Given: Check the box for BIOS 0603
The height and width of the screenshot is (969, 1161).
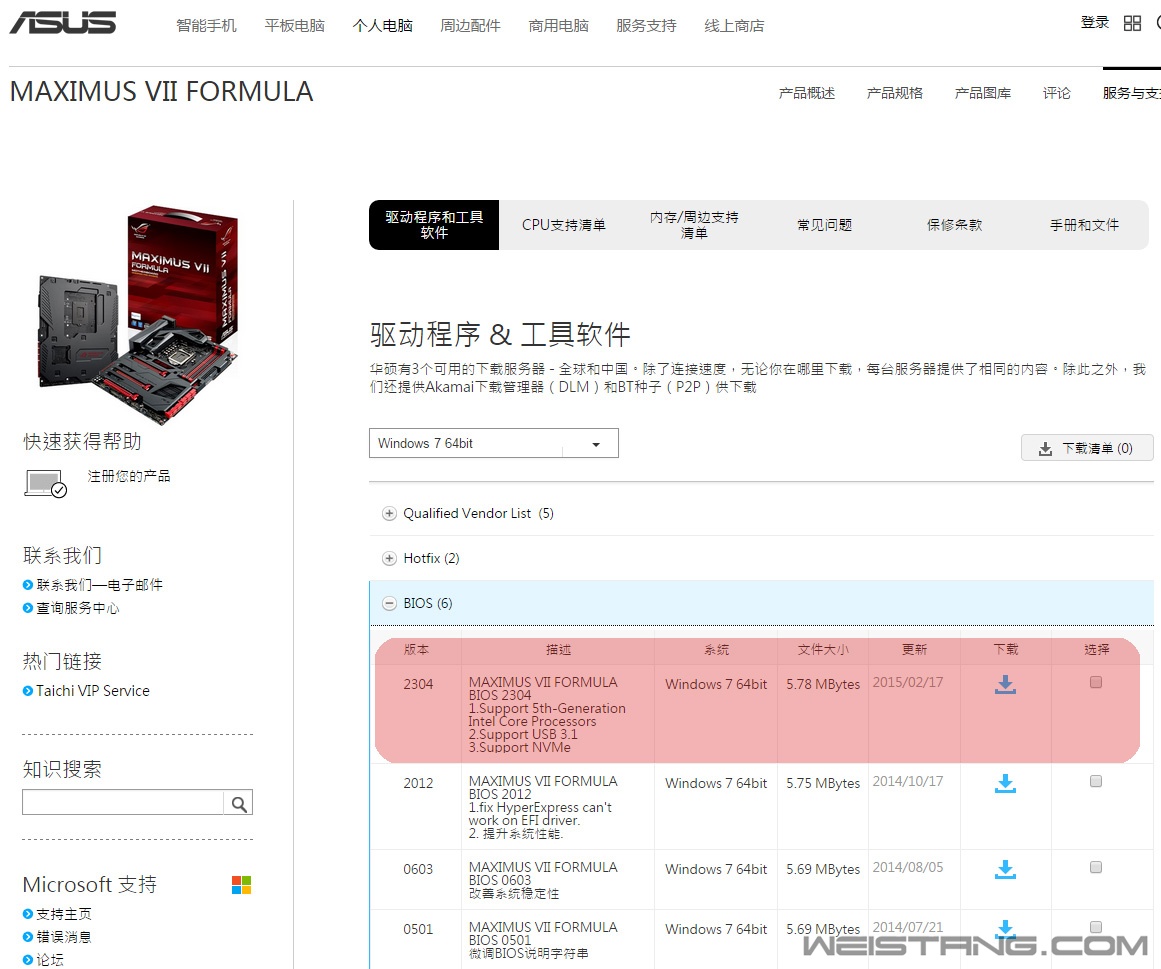Looking at the screenshot, I should [x=1096, y=867].
